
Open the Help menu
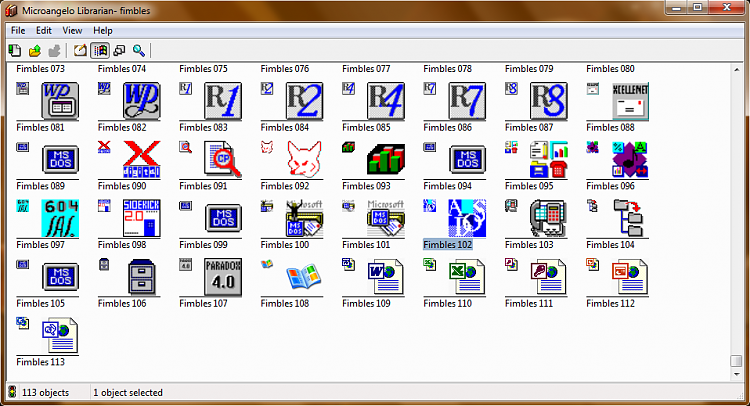[102, 31]
